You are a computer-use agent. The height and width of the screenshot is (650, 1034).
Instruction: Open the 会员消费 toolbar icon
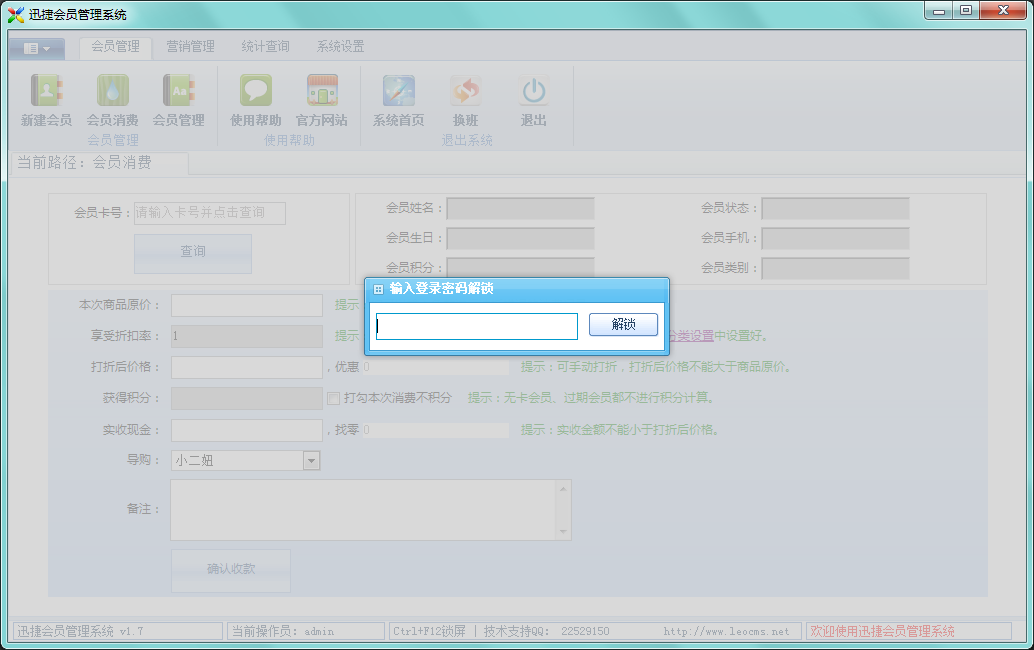(113, 90)
